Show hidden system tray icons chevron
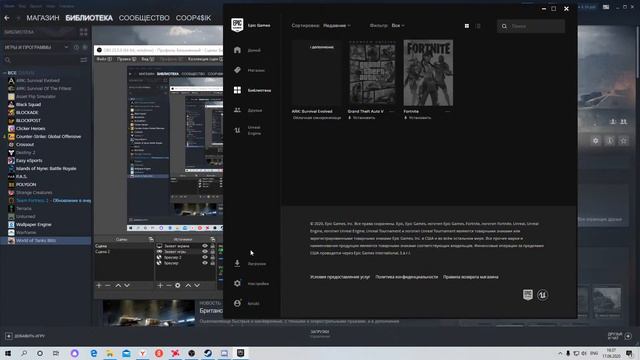This screenshot has height=360, width=640. [x=560, y=353]
